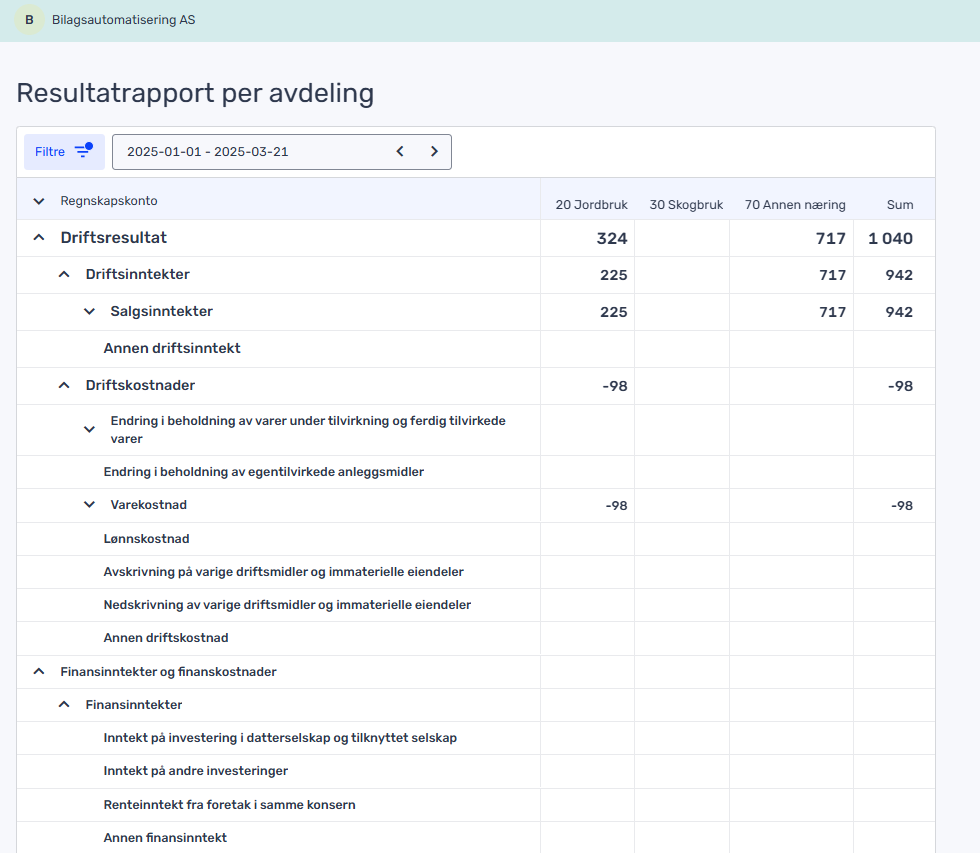Click Driftsinntekter value 225 under Jordbruk
The height and width of the screenshot is (853, 980).
614,275
